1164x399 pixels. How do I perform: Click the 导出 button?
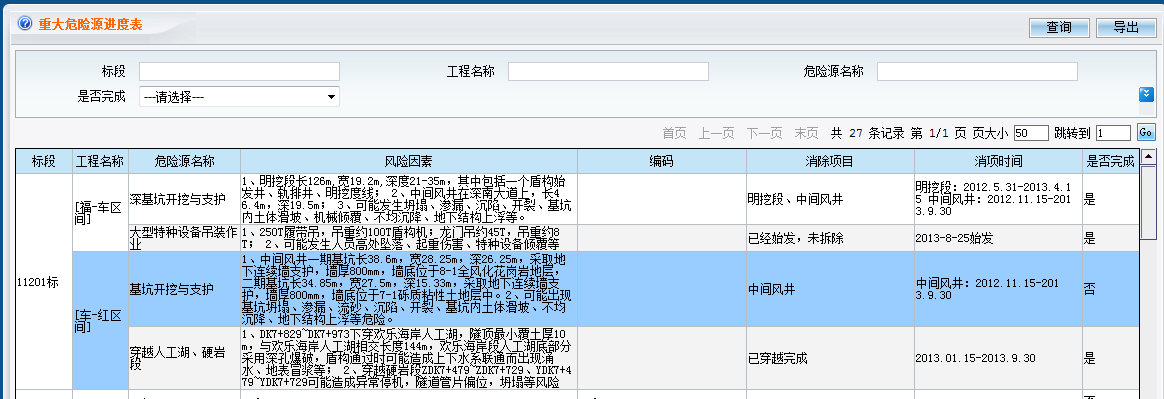point(1126,27)
